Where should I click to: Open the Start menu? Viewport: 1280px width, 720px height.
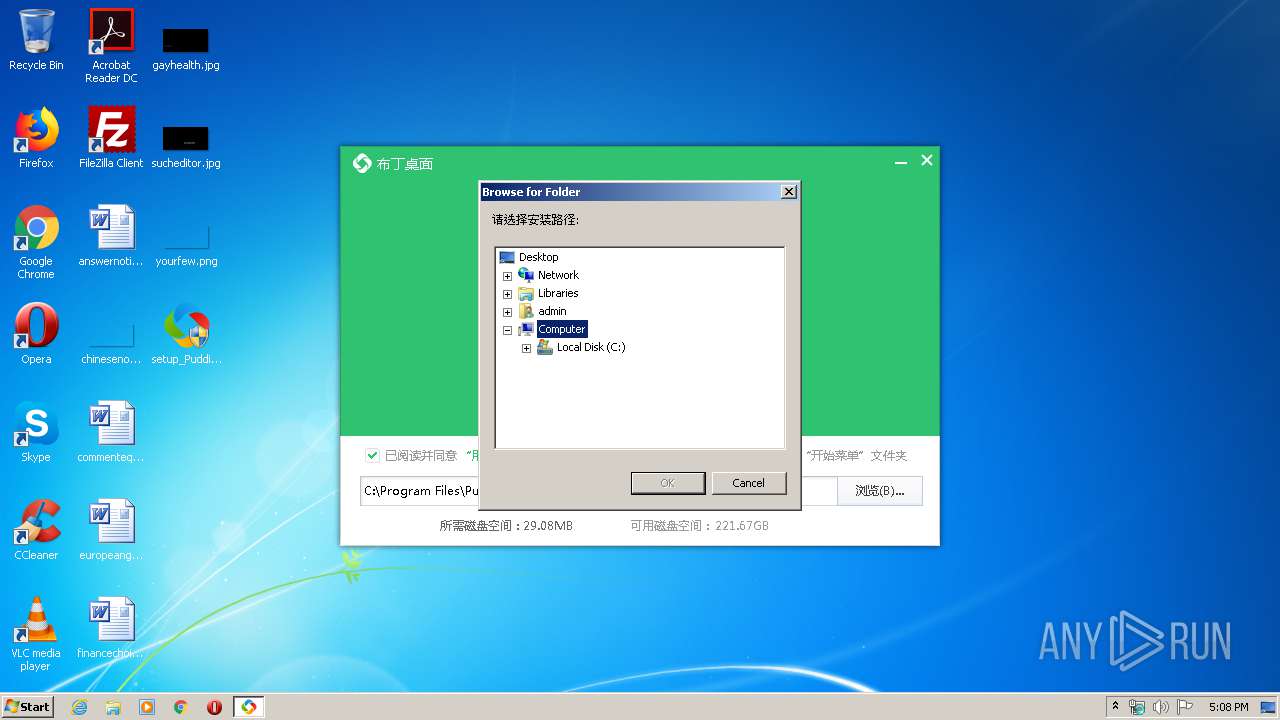coord(28,707)
